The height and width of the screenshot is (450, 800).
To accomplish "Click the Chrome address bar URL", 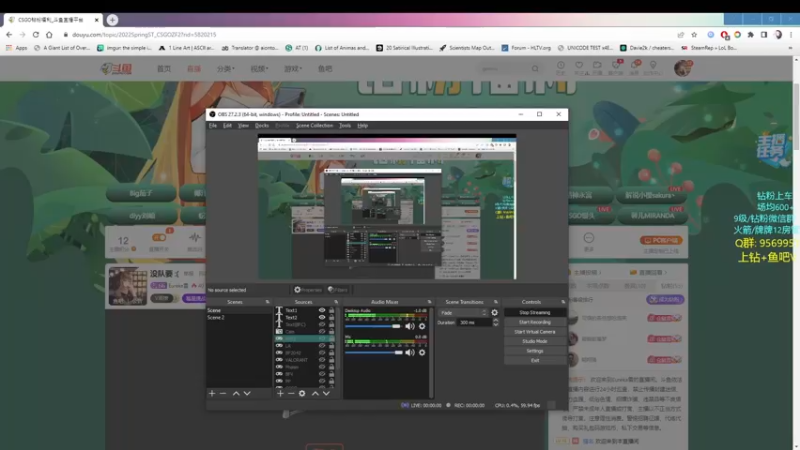I will pos(144,35).
